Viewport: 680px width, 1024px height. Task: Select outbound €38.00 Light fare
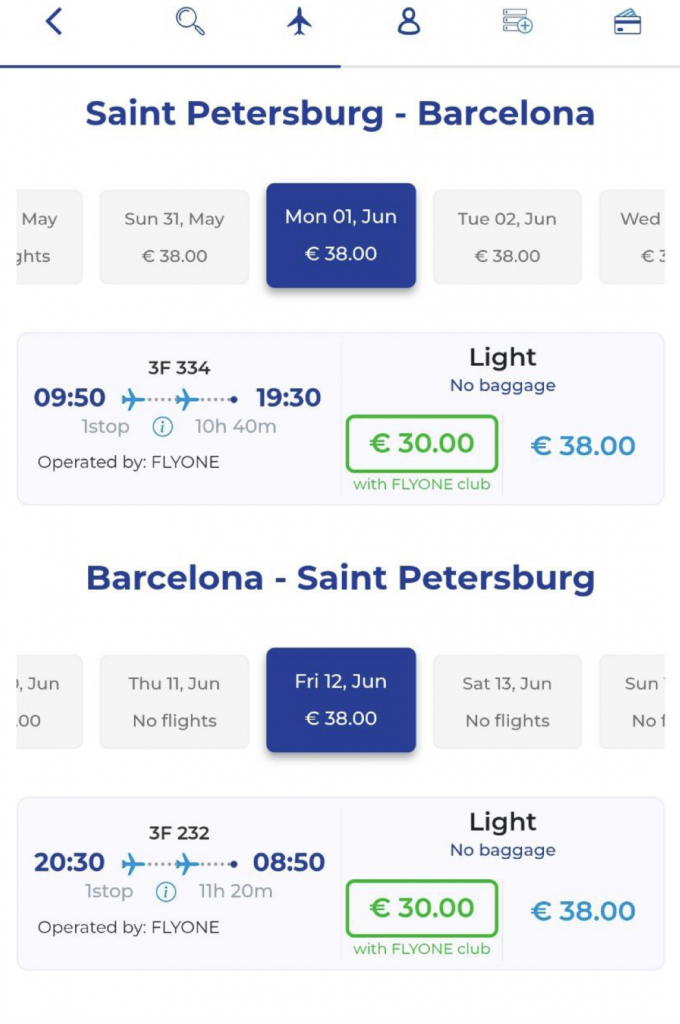click(583, 446)
